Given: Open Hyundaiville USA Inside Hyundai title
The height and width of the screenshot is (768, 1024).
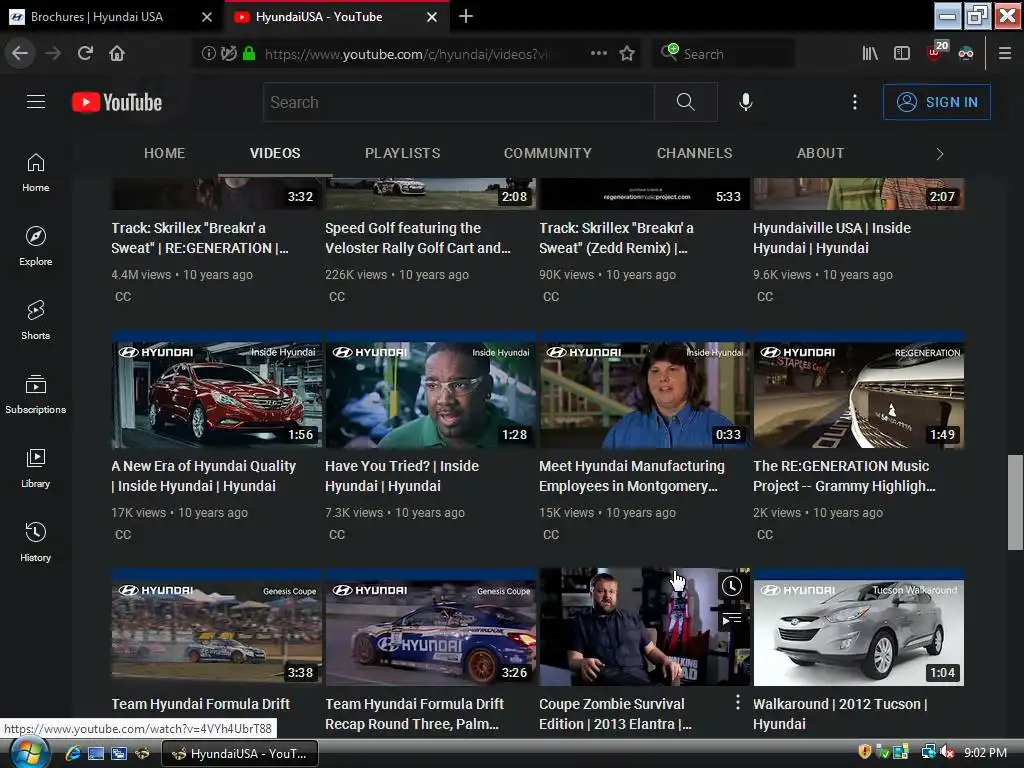Looking at the screenshot, I should 831,238.
